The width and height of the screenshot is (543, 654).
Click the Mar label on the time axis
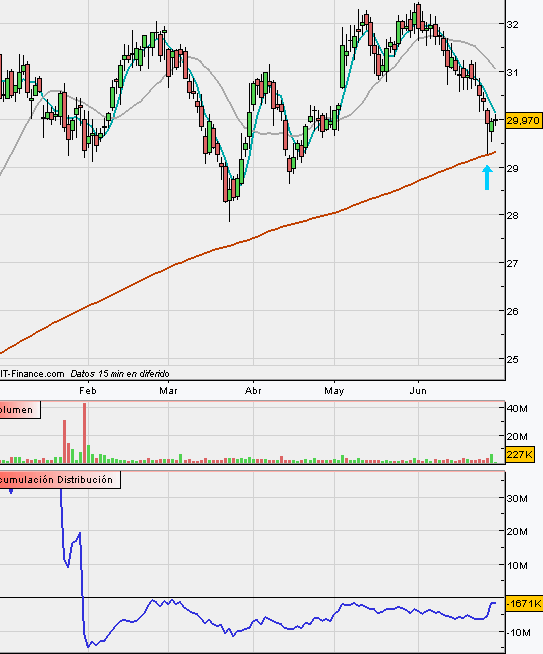click(168, 390)
